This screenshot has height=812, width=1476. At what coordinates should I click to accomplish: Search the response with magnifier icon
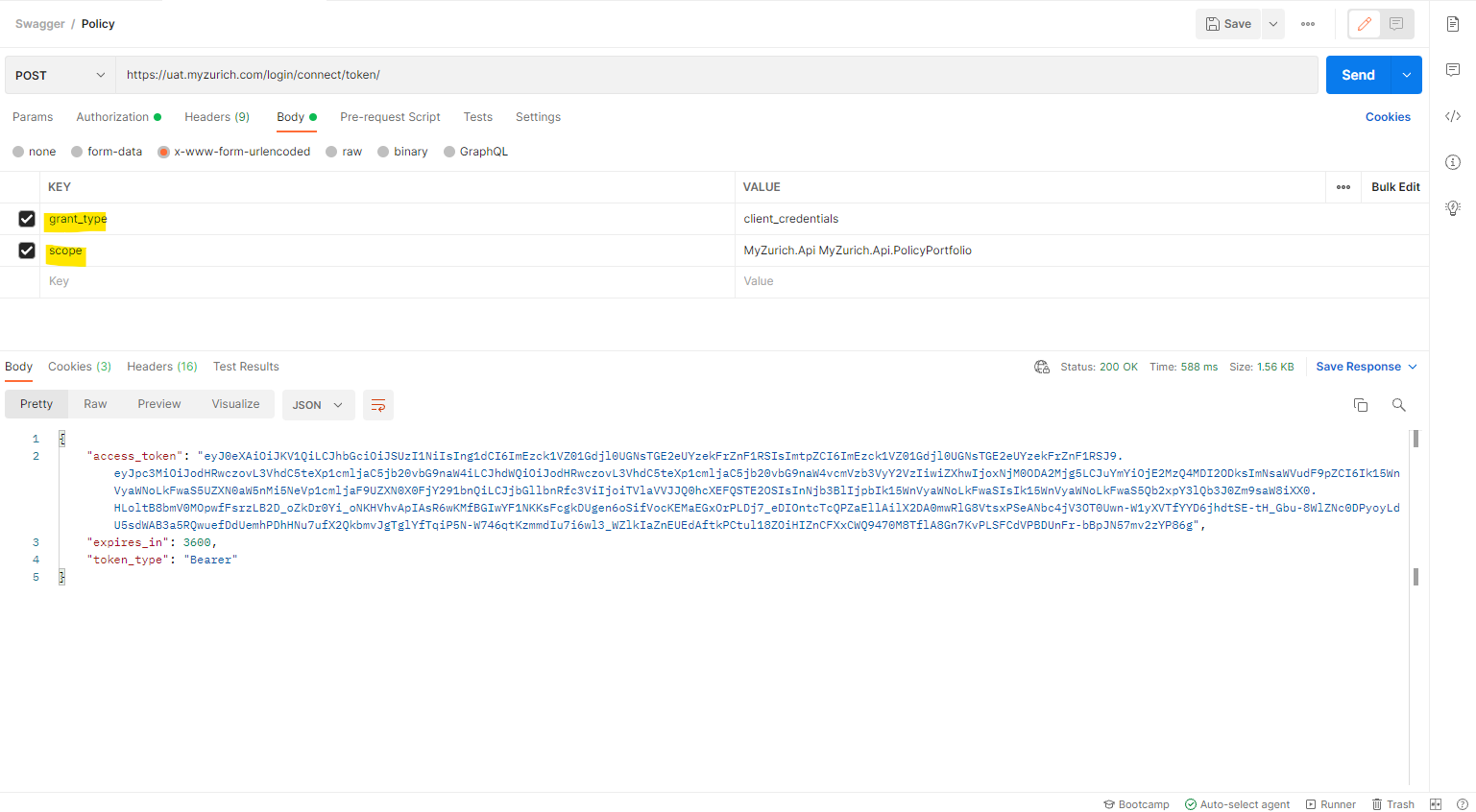1399,405
